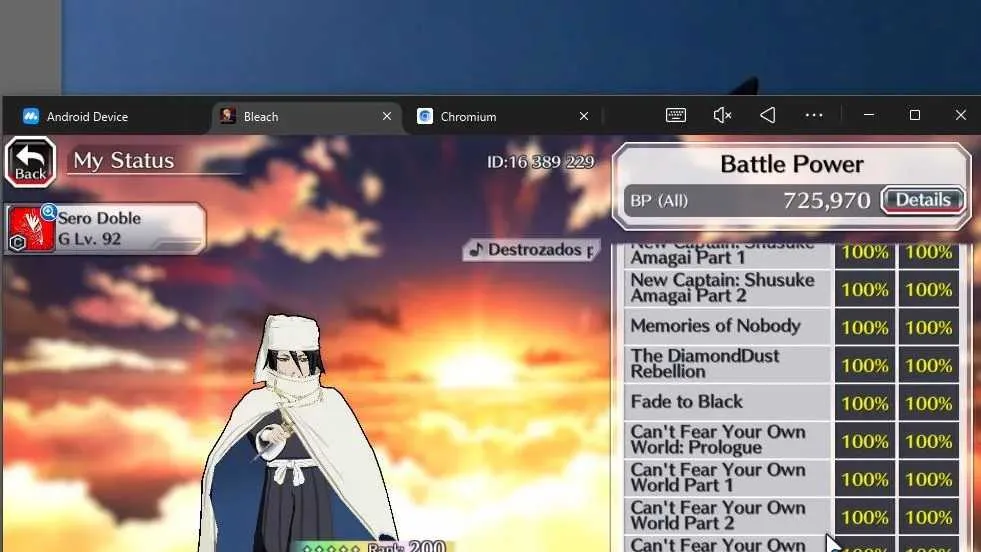Tap magnifier icon on guild emblem
Image resolution: width=981 pixels, height=552 pixels.
point(49,212)
